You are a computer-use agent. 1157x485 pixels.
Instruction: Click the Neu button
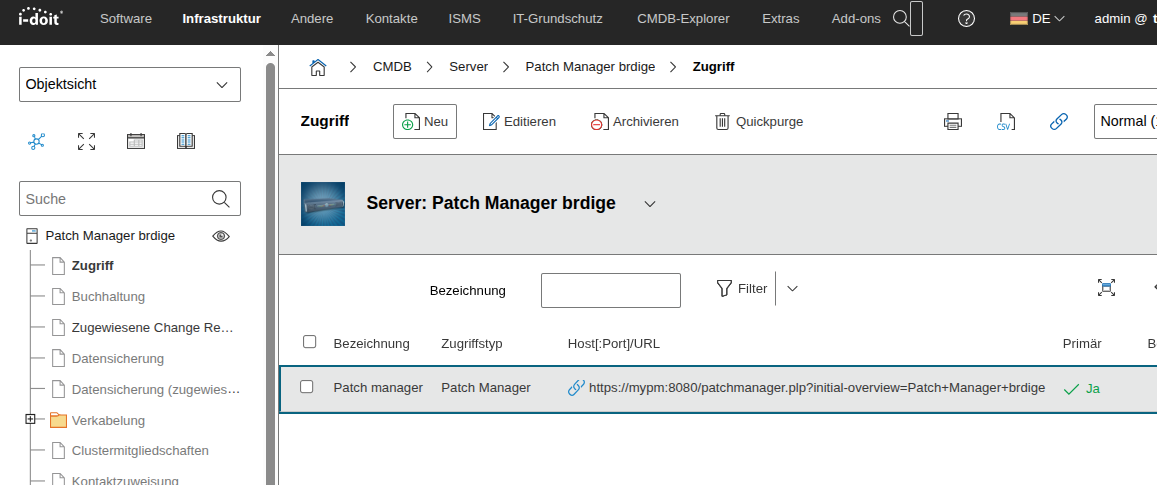click(425, 122)
